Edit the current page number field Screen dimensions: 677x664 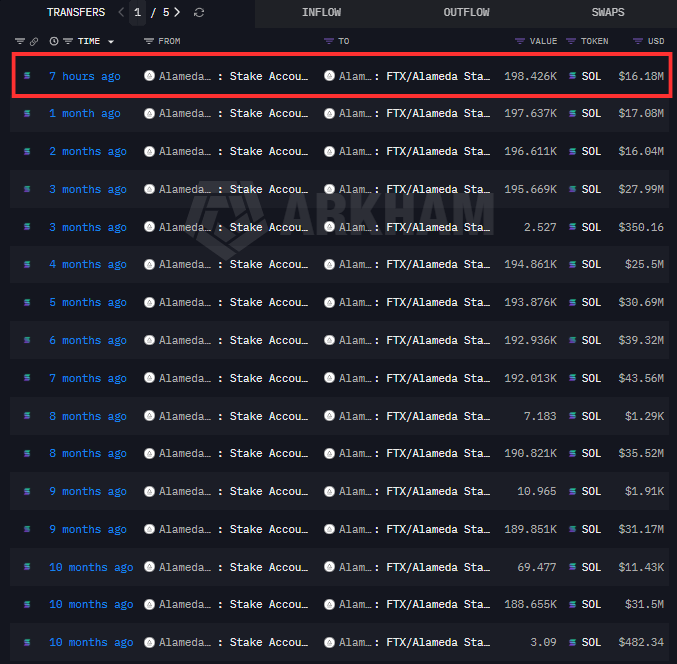[x=137, y=13]
